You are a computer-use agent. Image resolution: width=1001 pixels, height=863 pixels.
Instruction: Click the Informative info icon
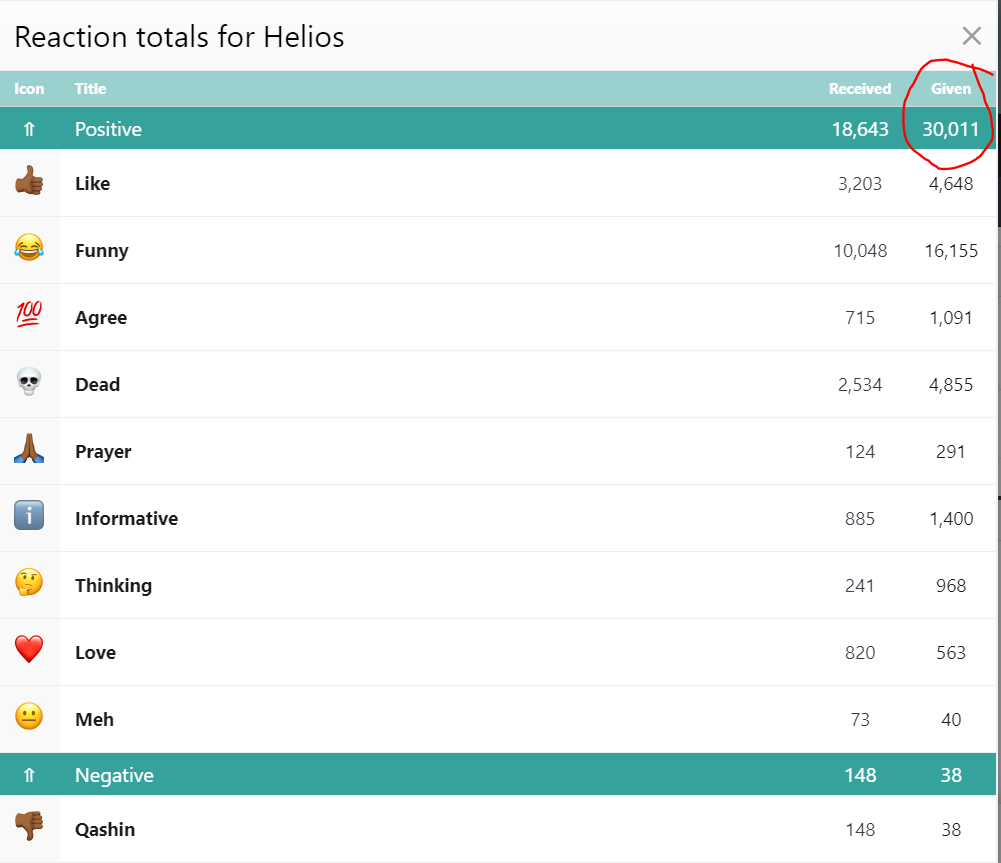[29, 515]
